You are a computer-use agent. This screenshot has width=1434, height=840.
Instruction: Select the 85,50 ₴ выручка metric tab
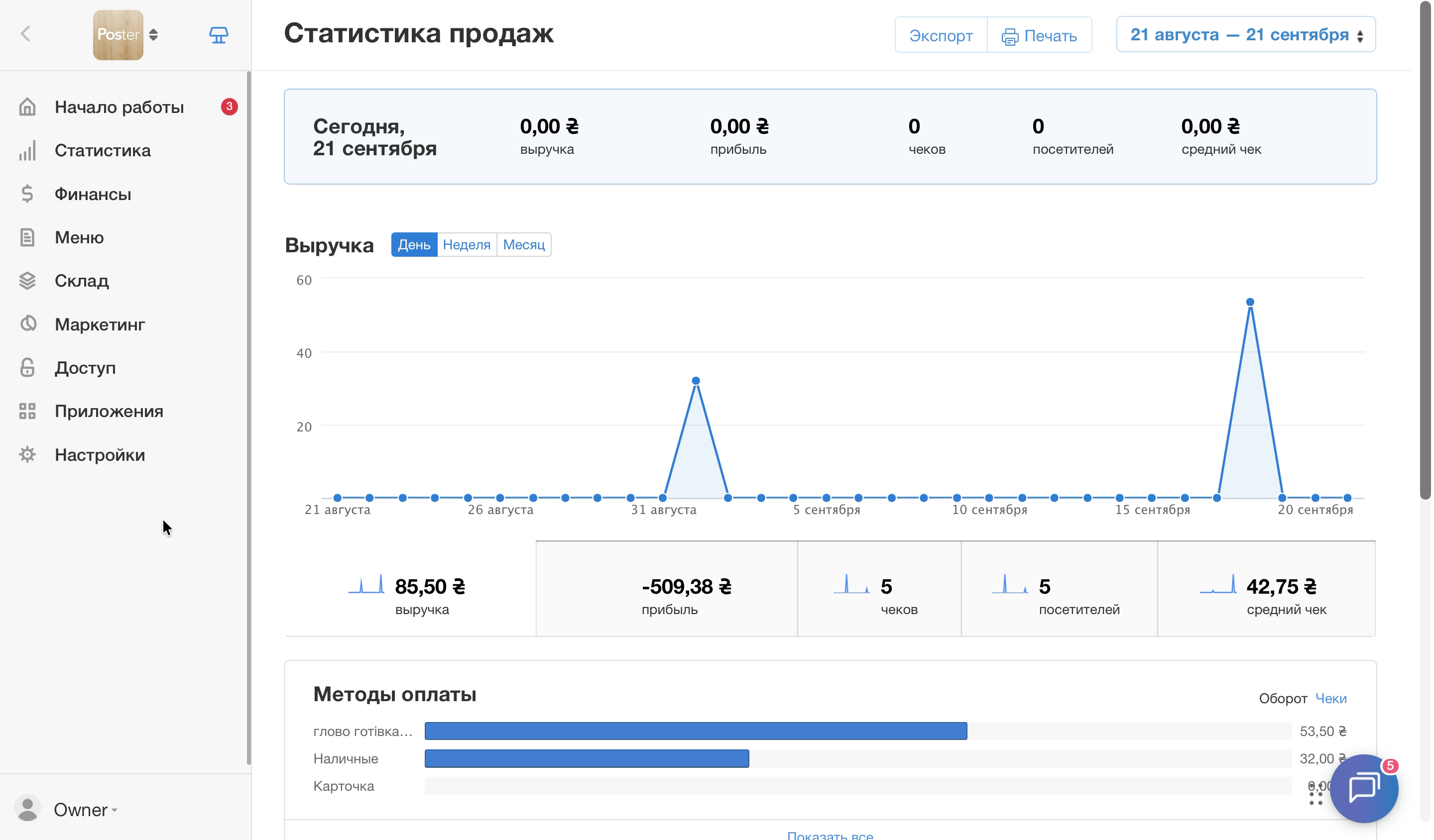pyautogui.click(x=410, y=589)
